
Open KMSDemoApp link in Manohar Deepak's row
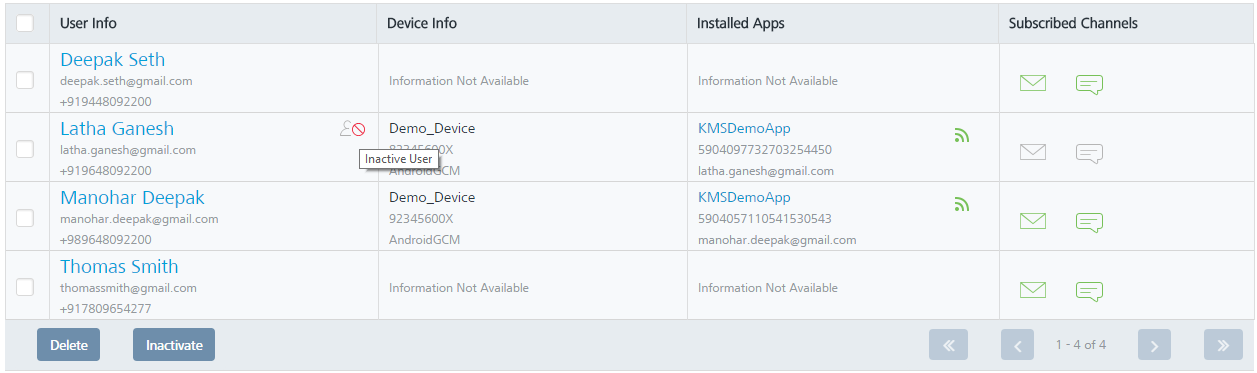744,198
